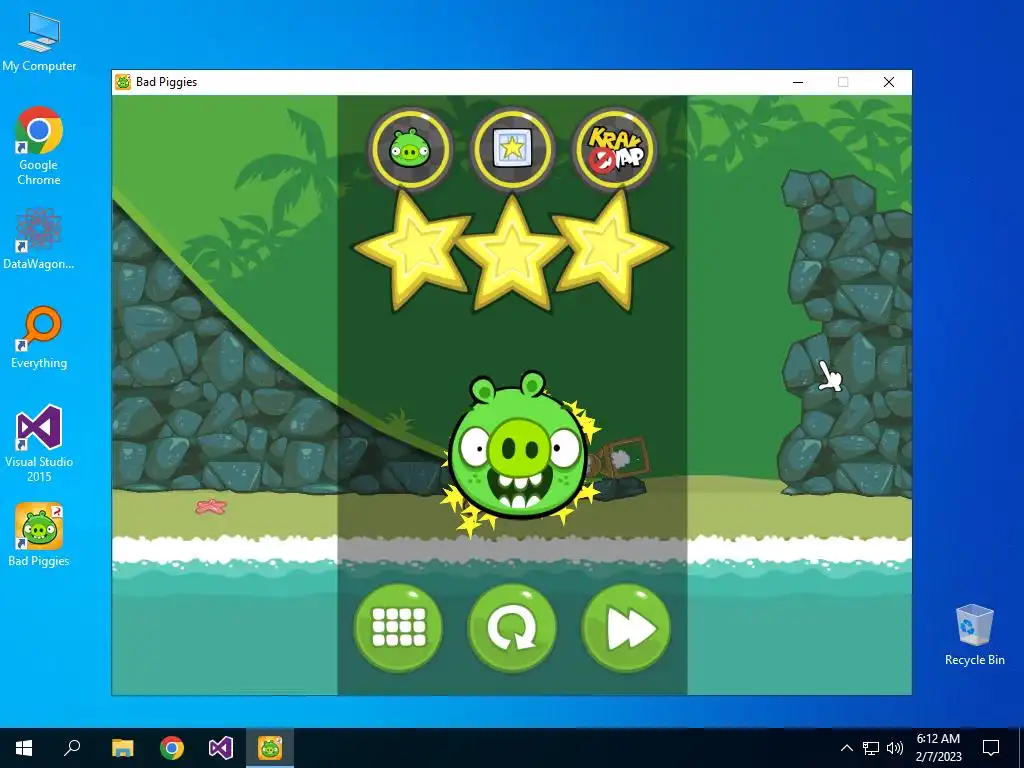
Task: Click the third gold star
Action: 610,251
